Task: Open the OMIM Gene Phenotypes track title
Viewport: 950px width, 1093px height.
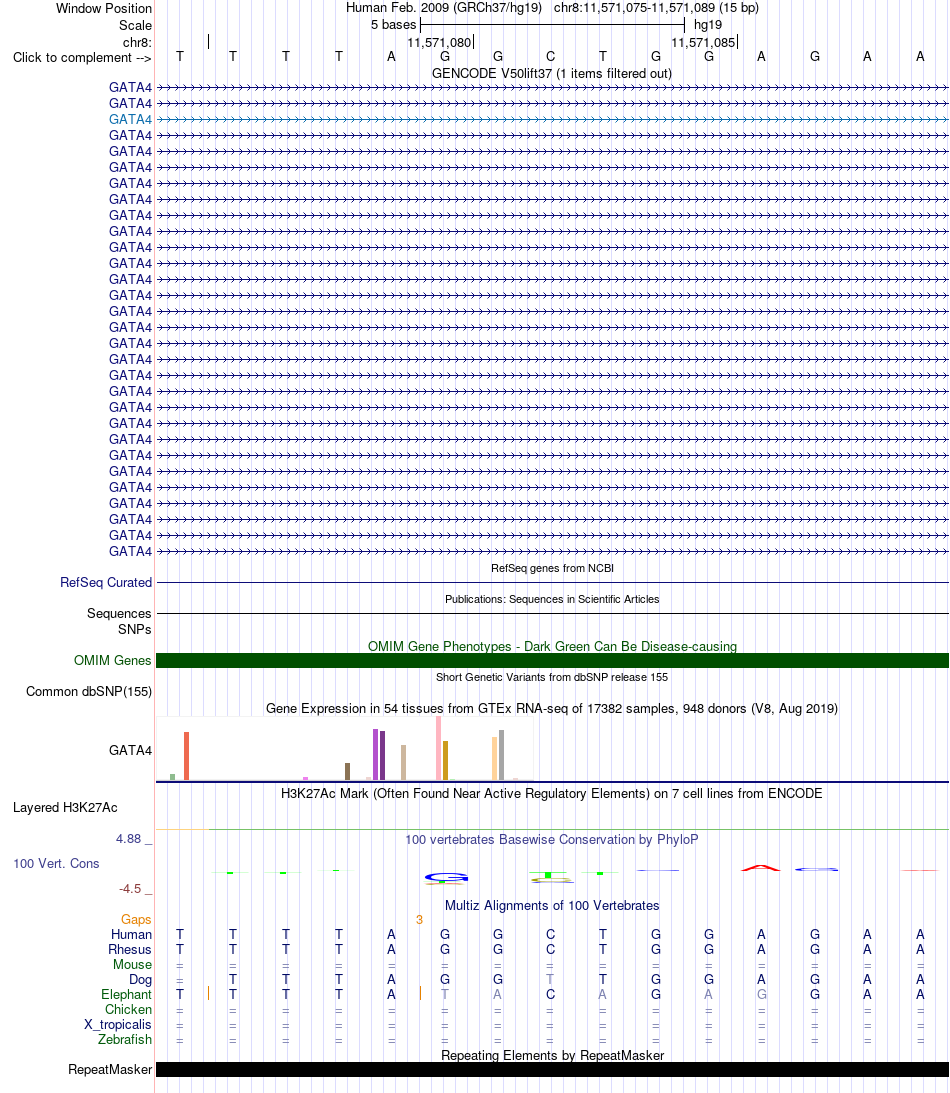Action: pos(552,646)
